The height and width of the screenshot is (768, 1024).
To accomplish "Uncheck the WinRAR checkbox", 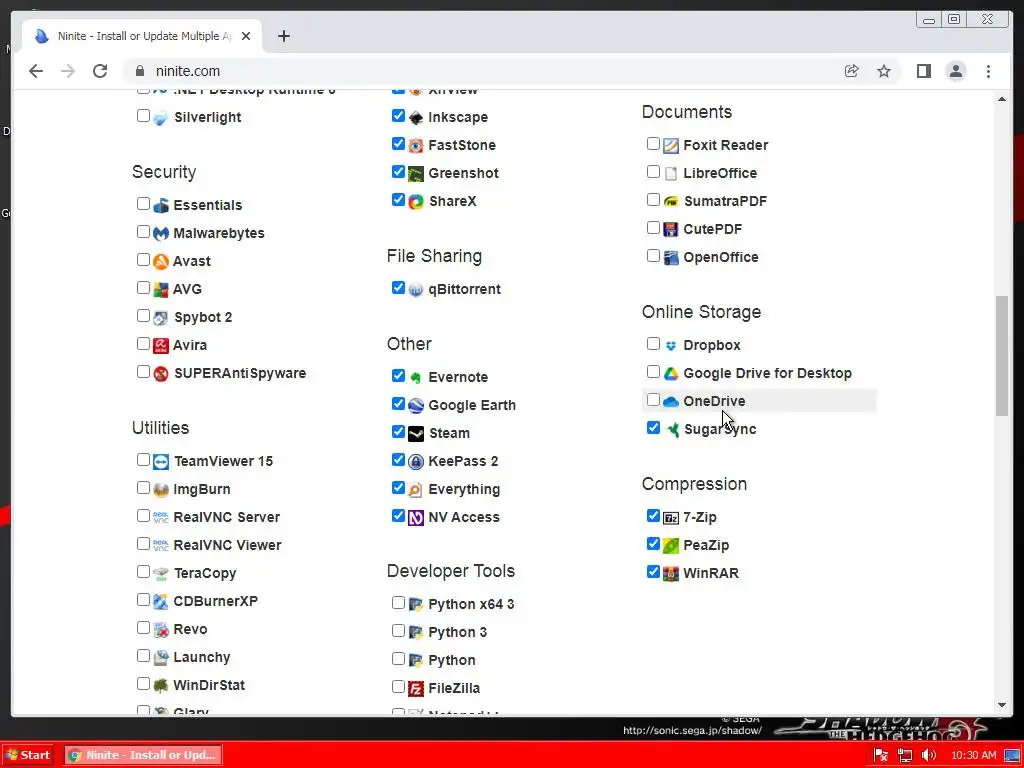I will [653, 572].
